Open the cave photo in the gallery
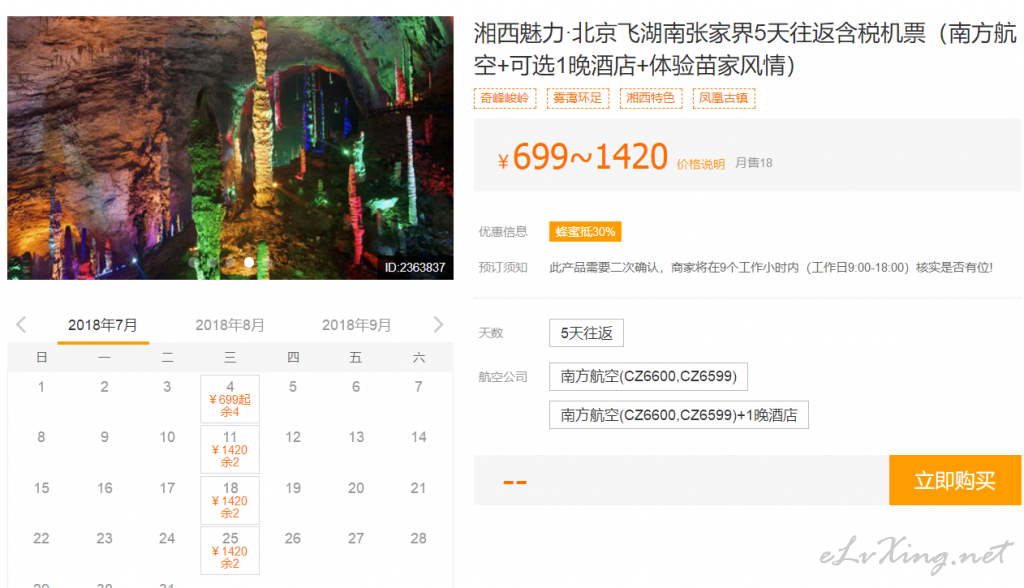Image resolution: width=1024 pixels, height=588 pixels. pos(231,148)
